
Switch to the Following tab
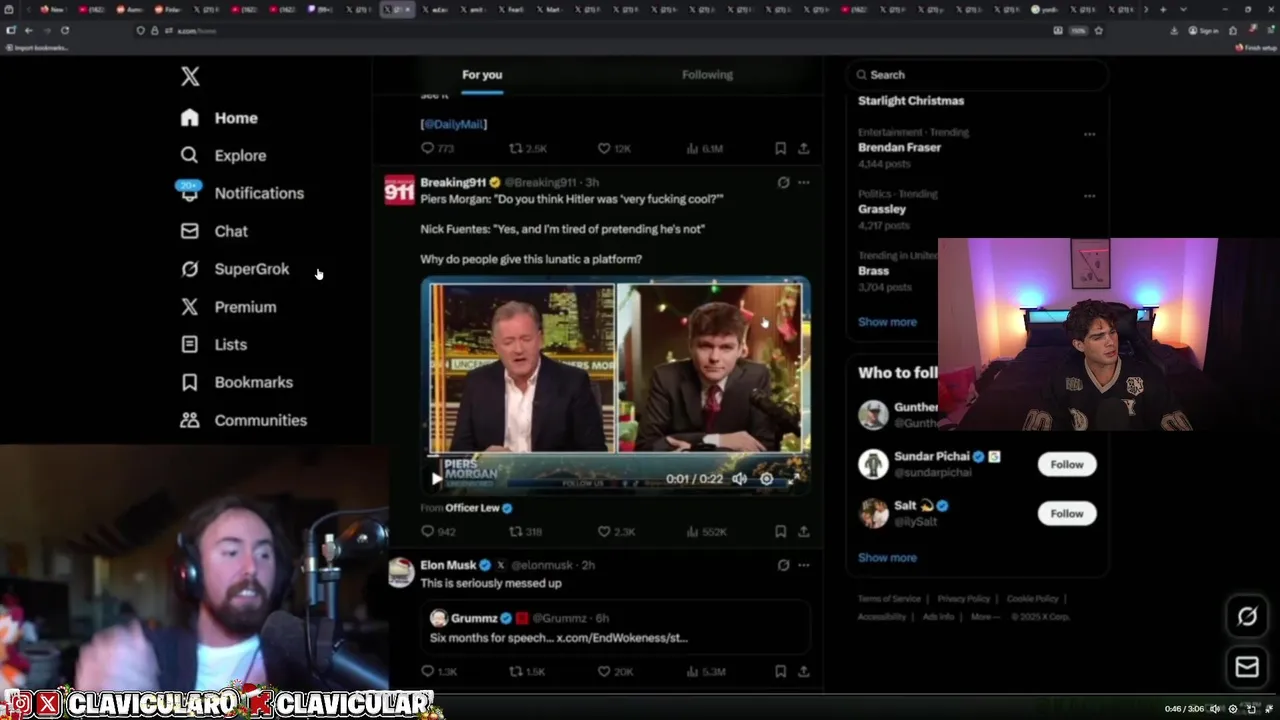point(707,75)
